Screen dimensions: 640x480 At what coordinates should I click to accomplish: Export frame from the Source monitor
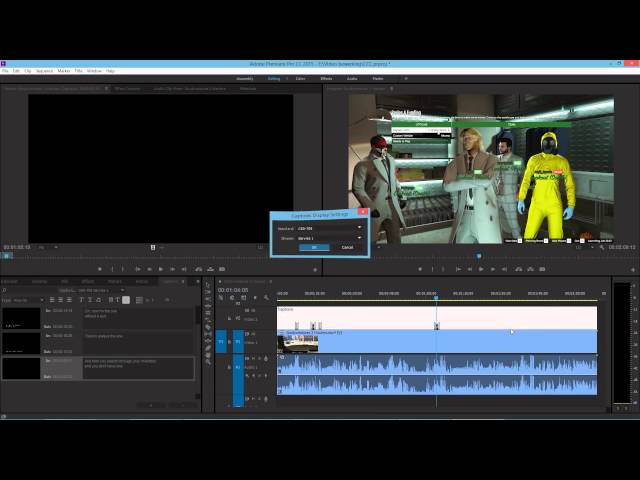click(222, 269)
